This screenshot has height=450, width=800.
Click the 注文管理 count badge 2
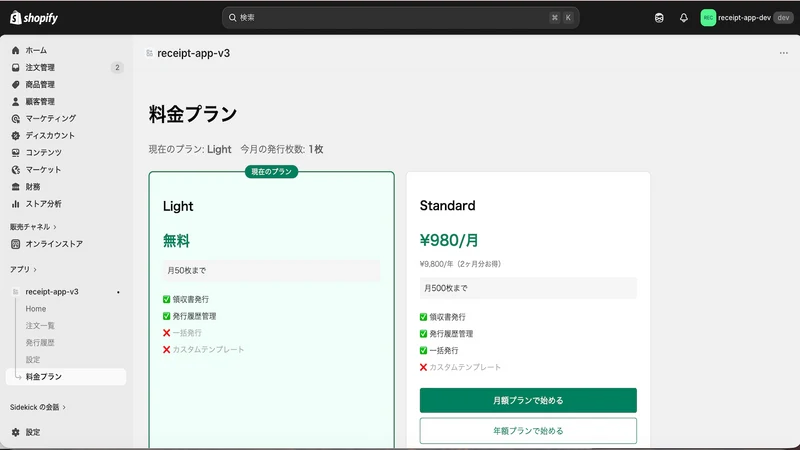117,67
